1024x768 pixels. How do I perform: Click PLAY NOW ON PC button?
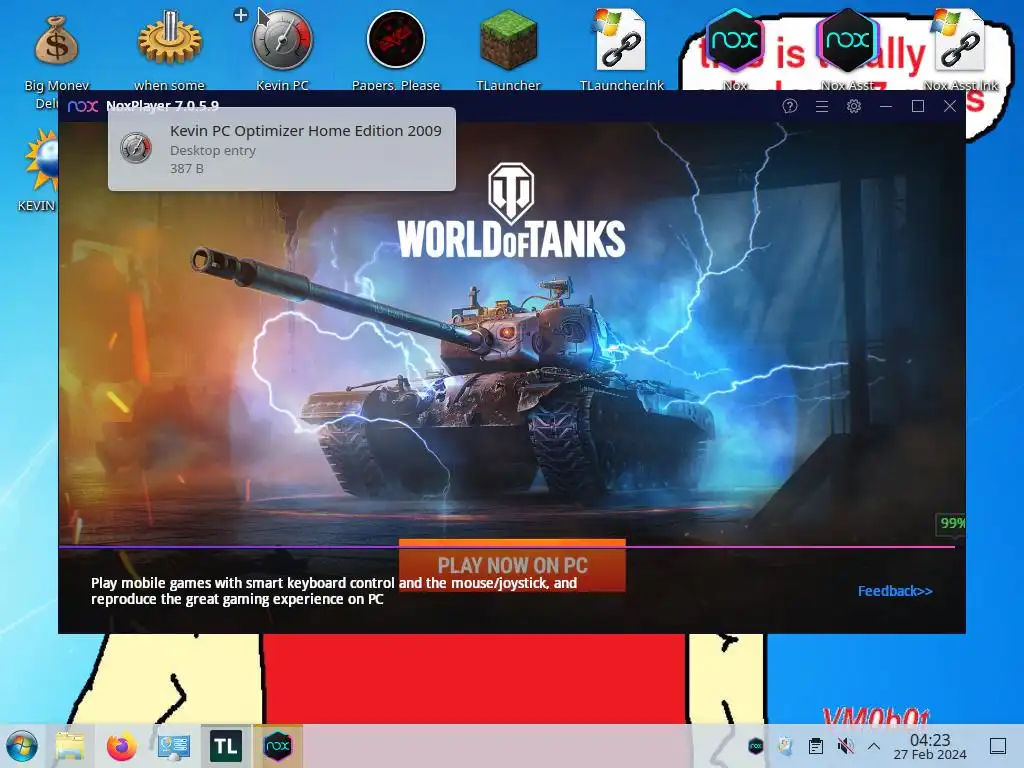pos(512,566)
